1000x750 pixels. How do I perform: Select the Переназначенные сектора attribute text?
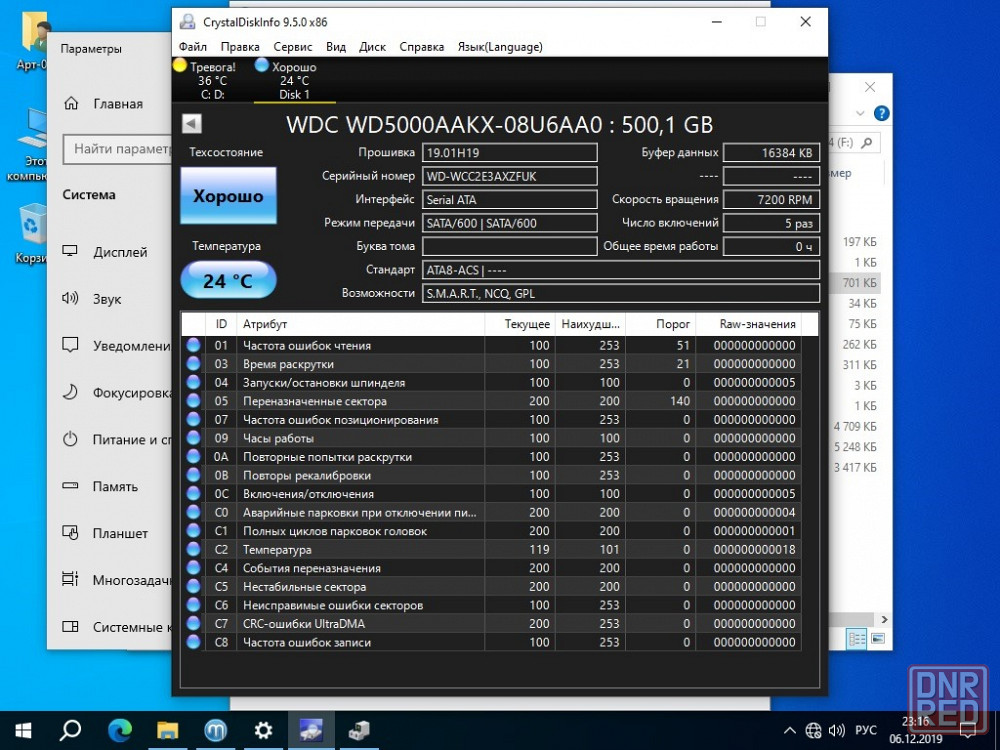point(314,401)
